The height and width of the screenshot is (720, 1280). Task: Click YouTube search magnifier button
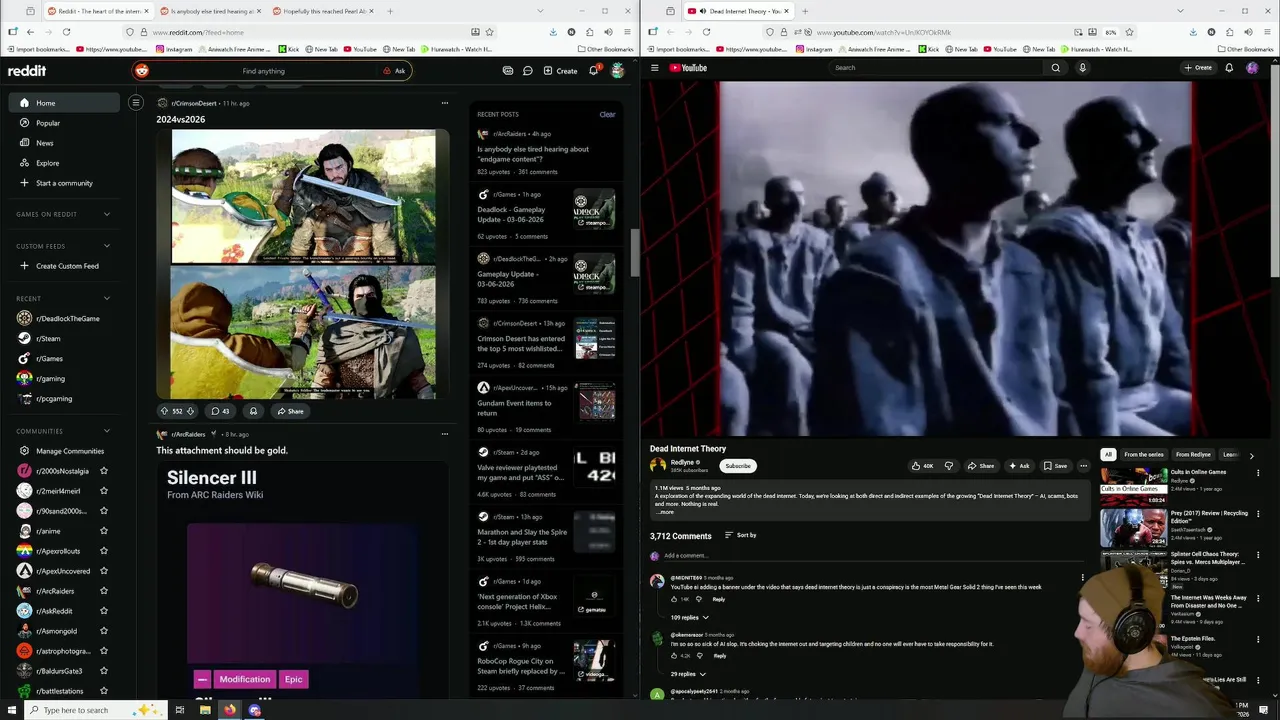[x=1055, y=68]
